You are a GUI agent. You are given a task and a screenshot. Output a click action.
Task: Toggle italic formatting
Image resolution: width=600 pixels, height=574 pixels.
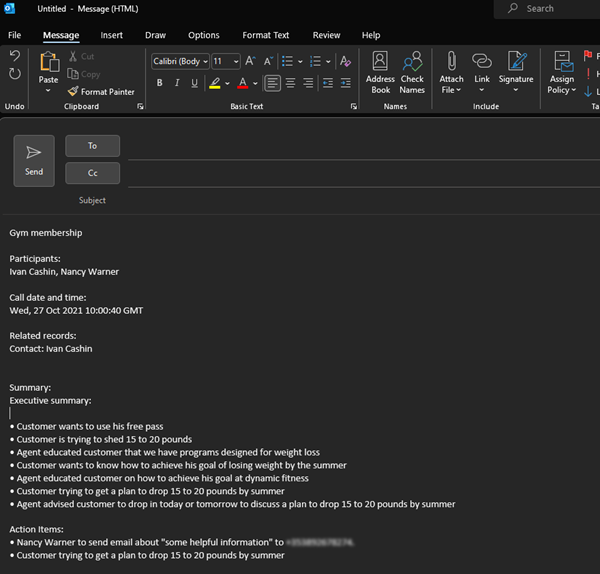(177, 83)
